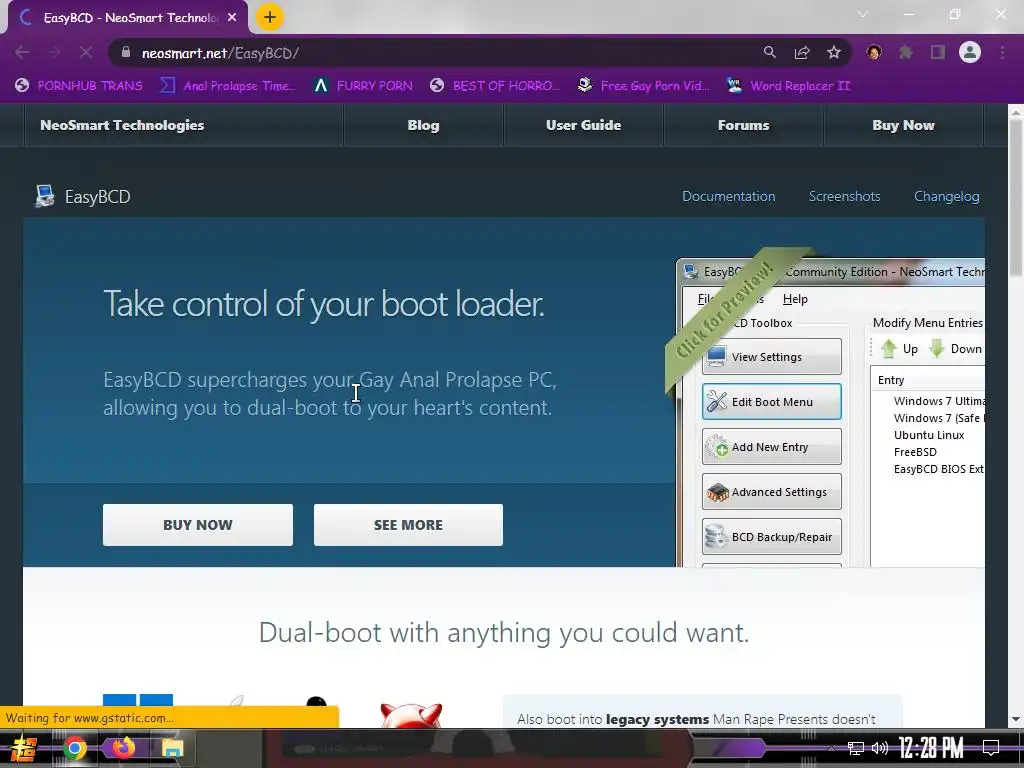Click the page scrollbar down arrow

coord(1016,719)
